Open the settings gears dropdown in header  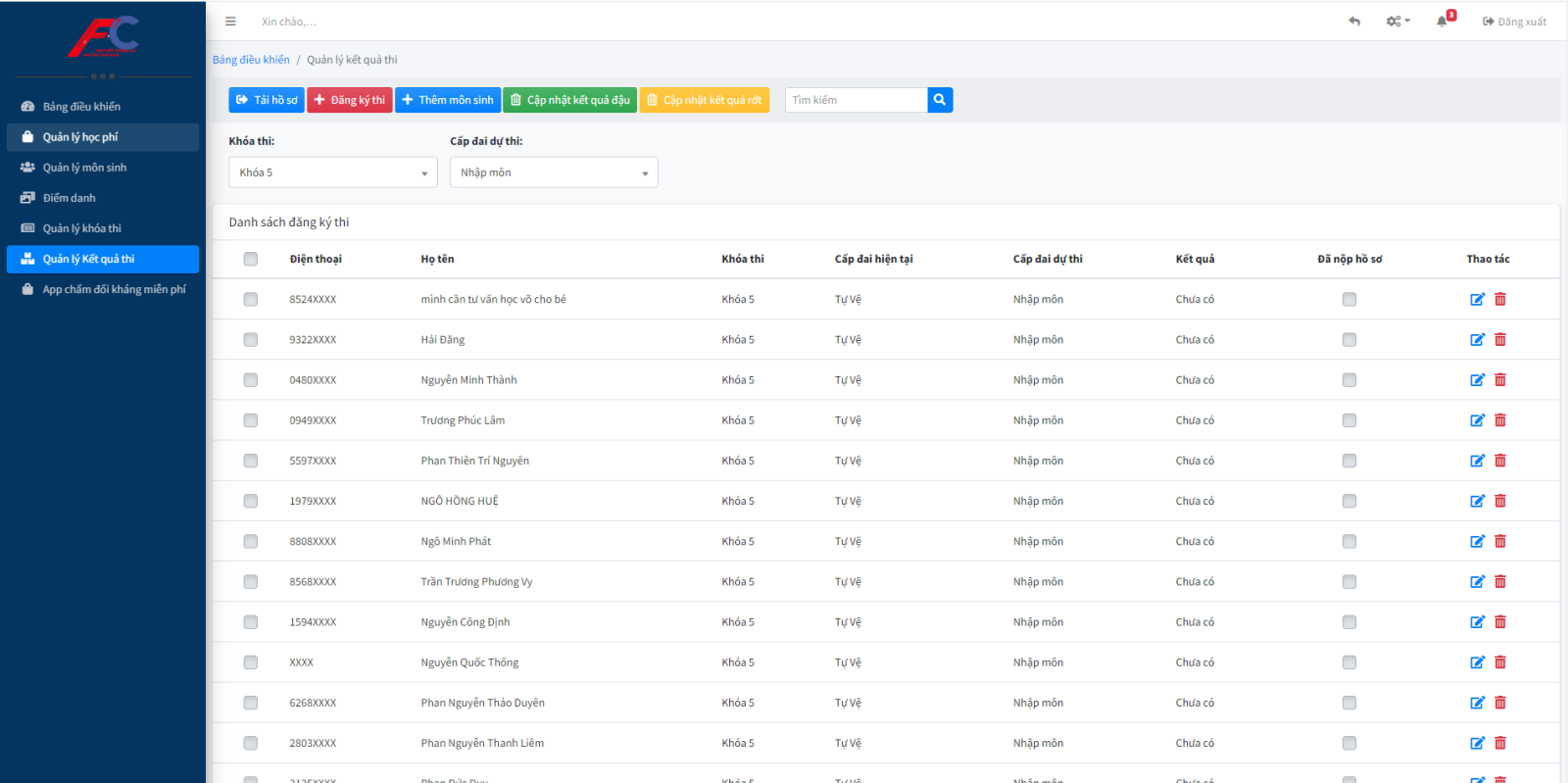tap(1397, 22)
